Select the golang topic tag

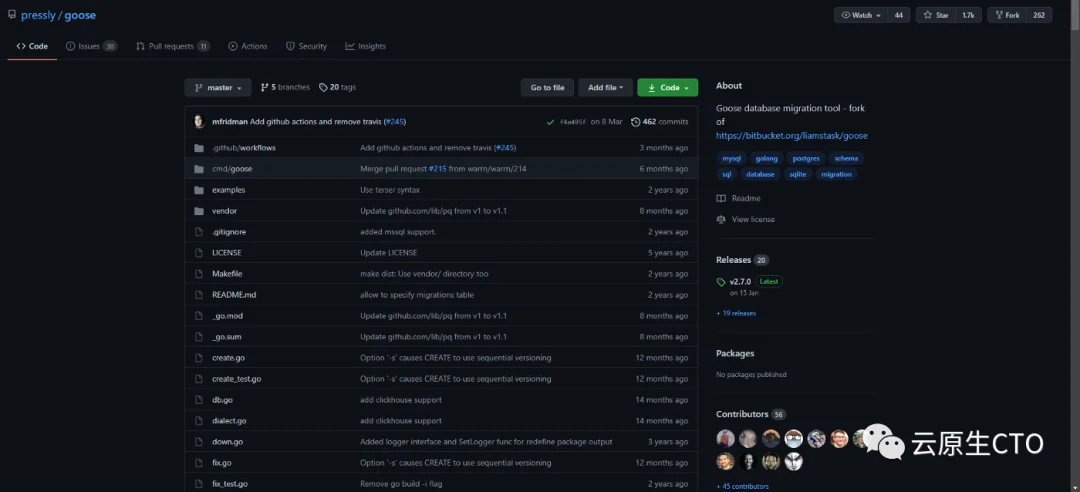click(767, 158)
